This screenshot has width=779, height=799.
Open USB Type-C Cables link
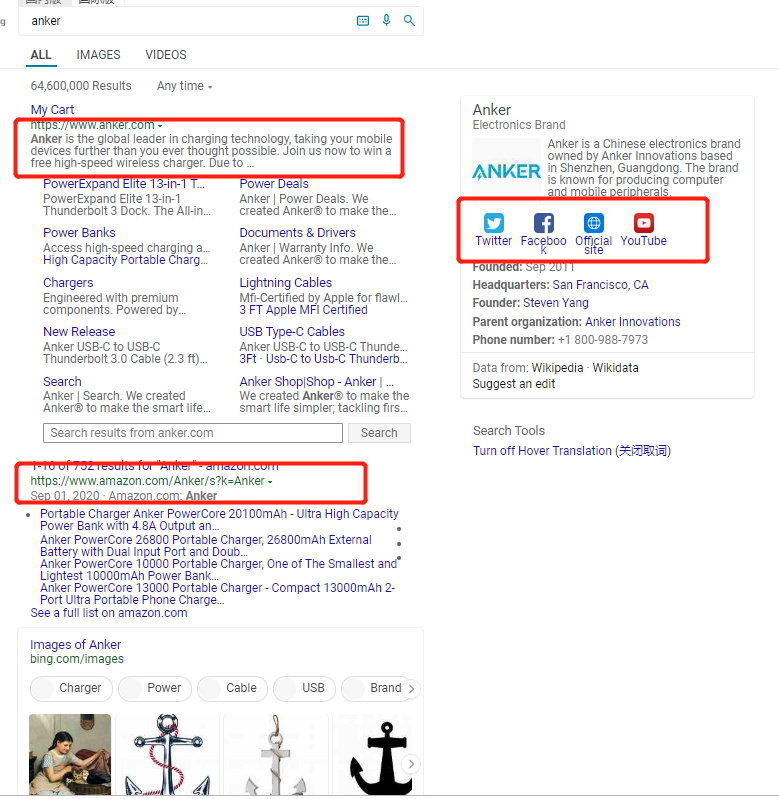(x=292, y=332)
